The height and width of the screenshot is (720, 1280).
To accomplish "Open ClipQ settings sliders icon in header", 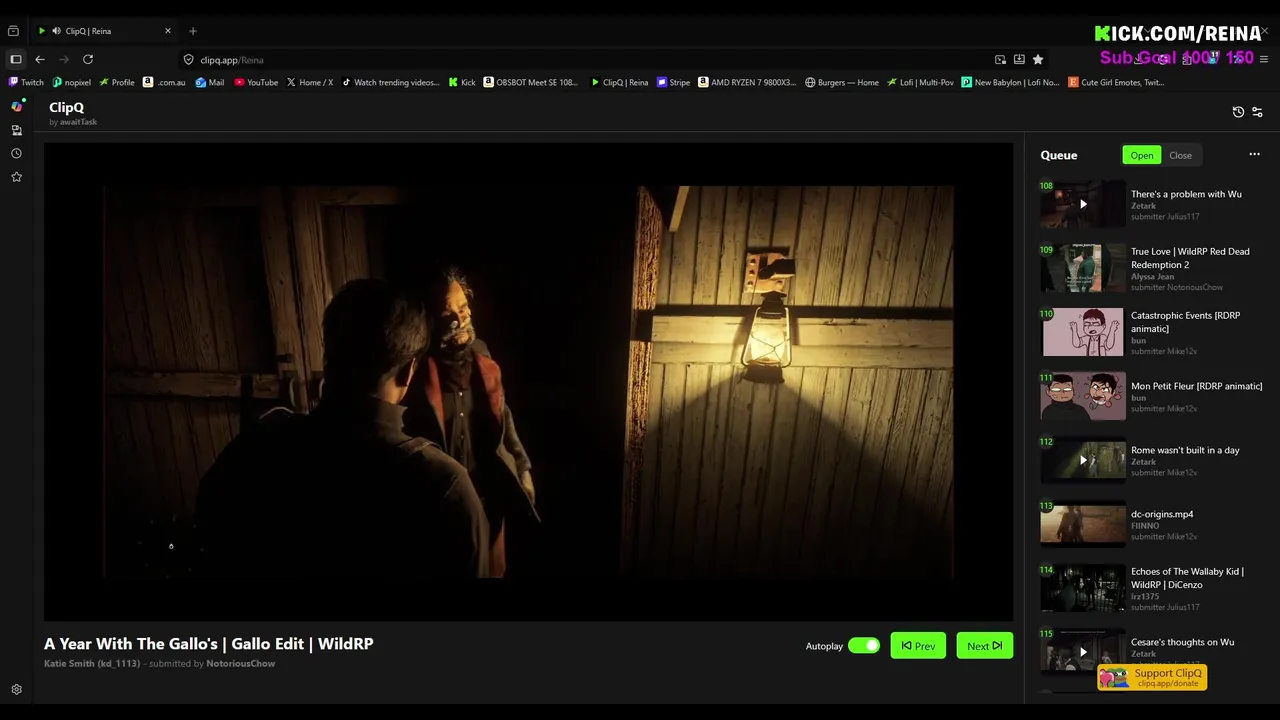I will (1257, 112).
